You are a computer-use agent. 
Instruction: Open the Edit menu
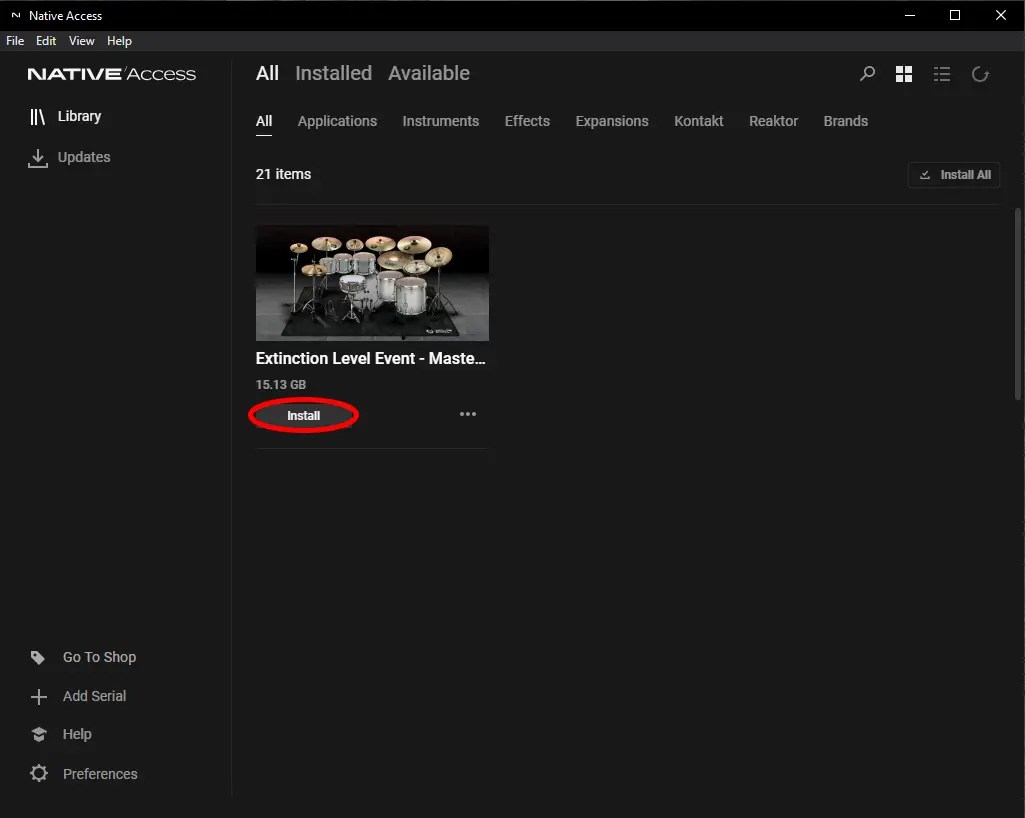pyautogui.click(x=46, y=41)
